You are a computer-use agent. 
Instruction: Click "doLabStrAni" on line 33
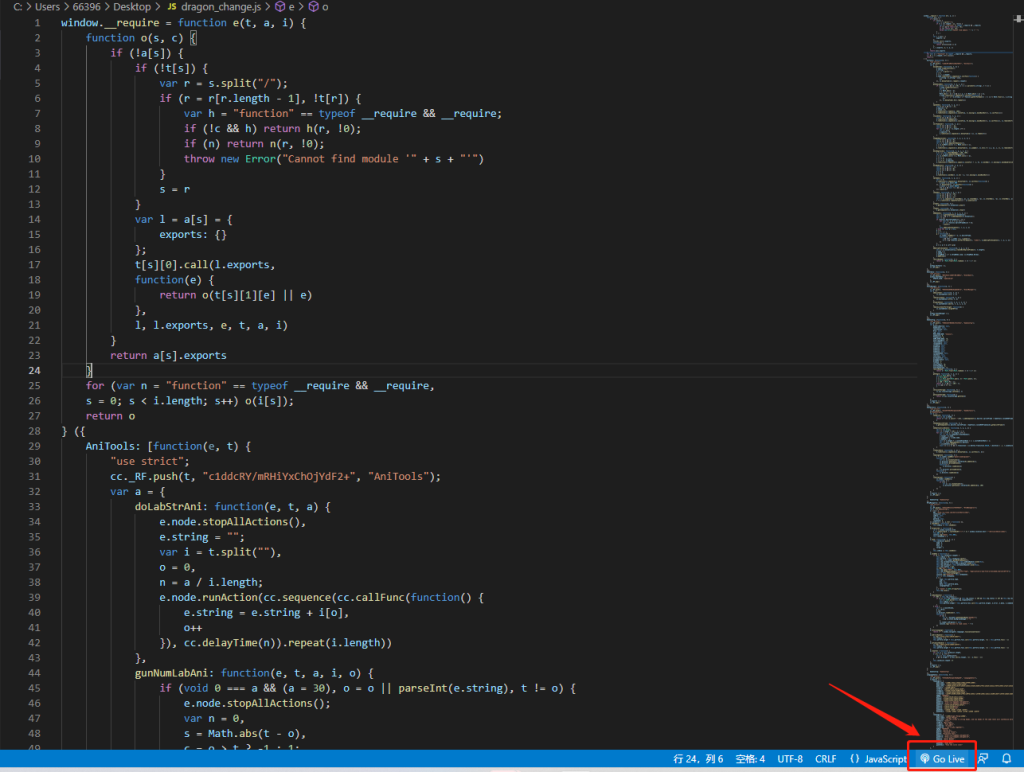(168, 507)
